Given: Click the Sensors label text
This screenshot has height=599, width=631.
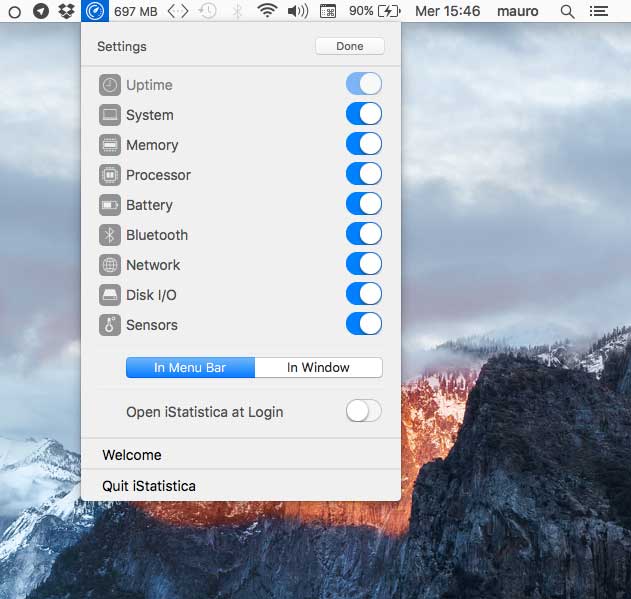Looking at the screenshot, I should (152, 325).
